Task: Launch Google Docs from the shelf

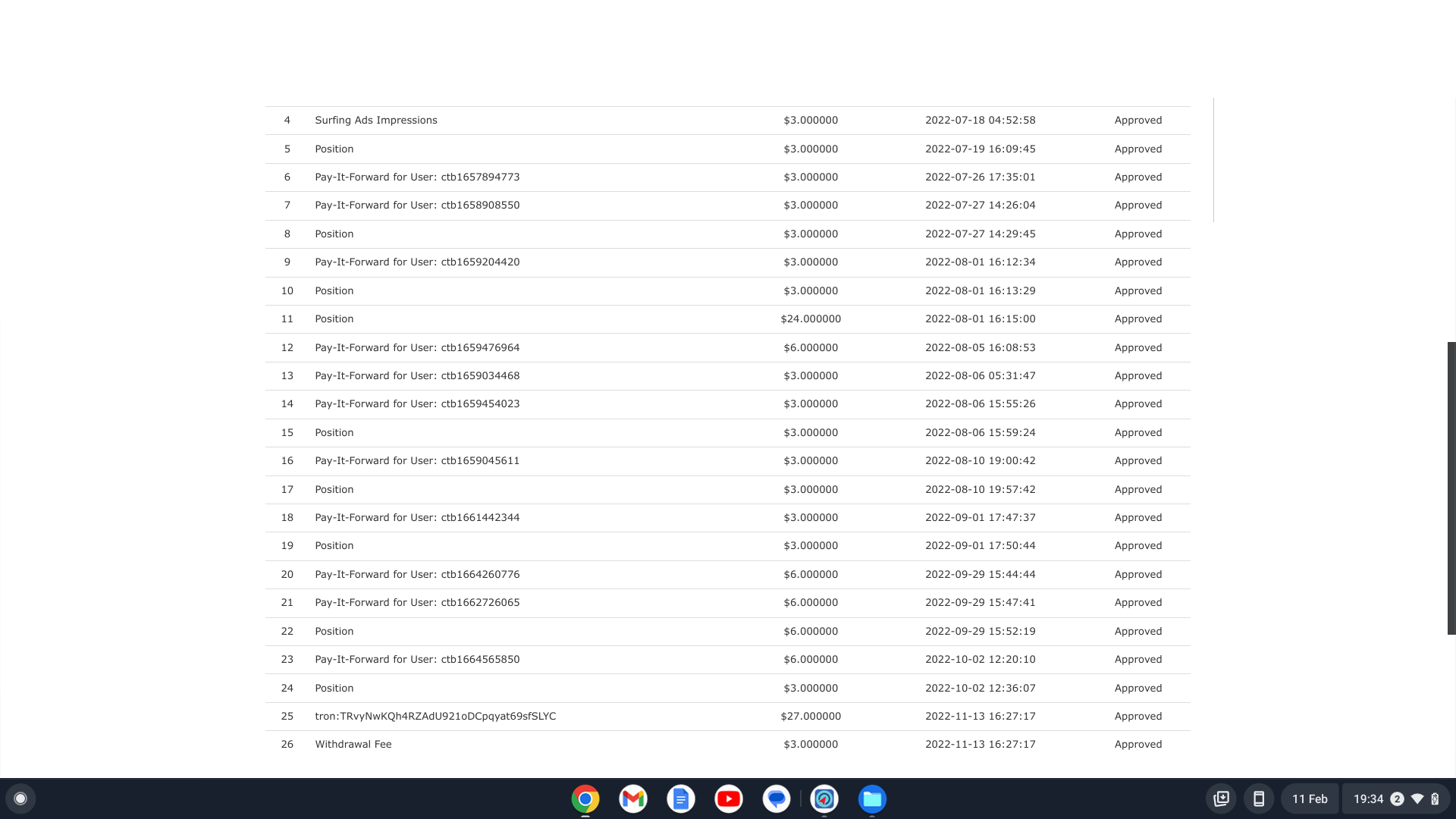Action: pos(680,799)
